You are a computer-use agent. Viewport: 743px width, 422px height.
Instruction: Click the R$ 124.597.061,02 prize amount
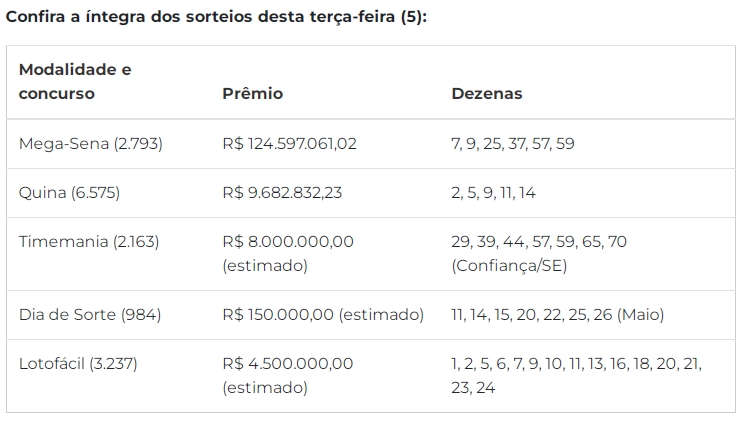point(290,144)
